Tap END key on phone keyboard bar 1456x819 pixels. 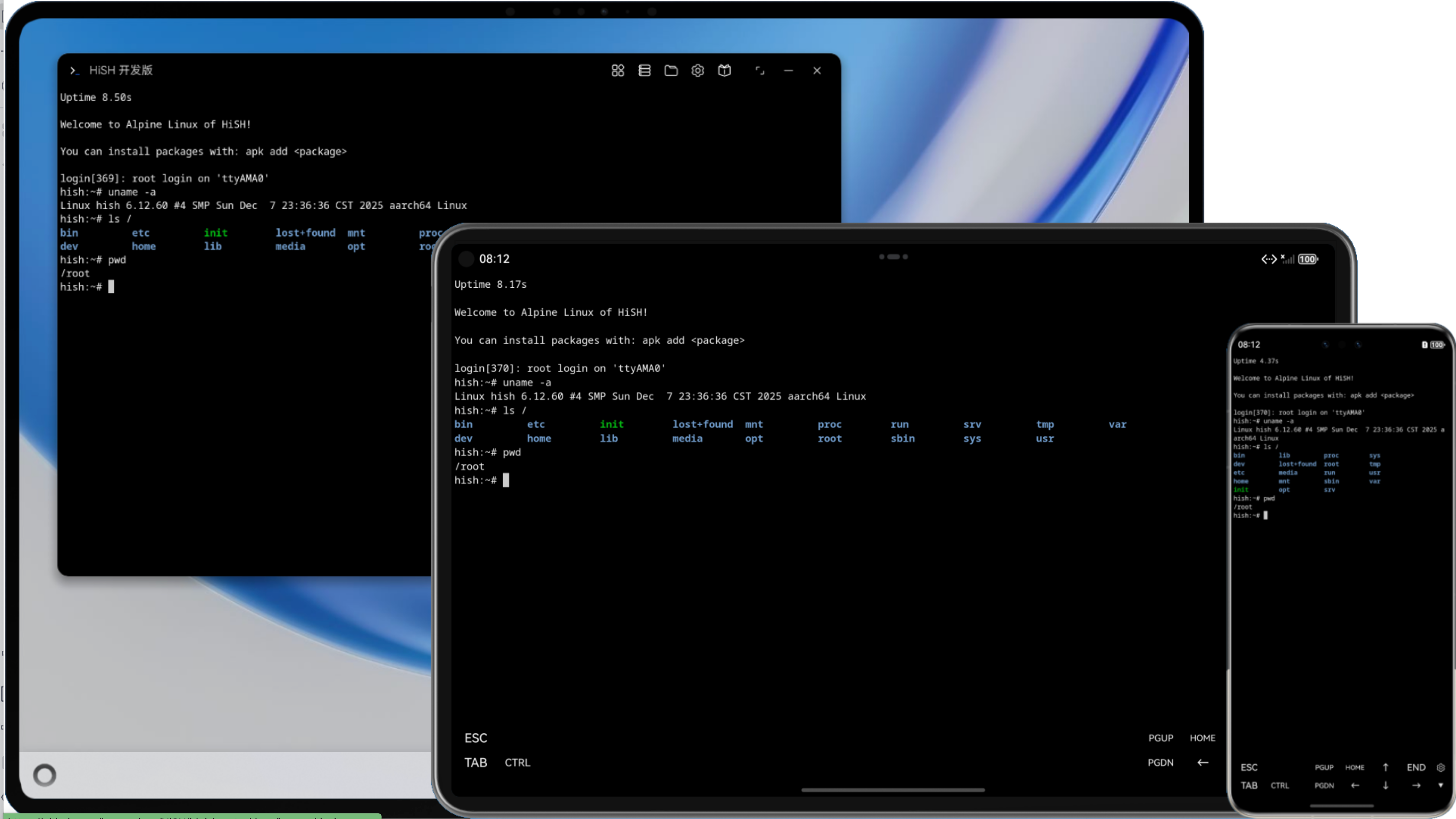tap(1416, 767)
